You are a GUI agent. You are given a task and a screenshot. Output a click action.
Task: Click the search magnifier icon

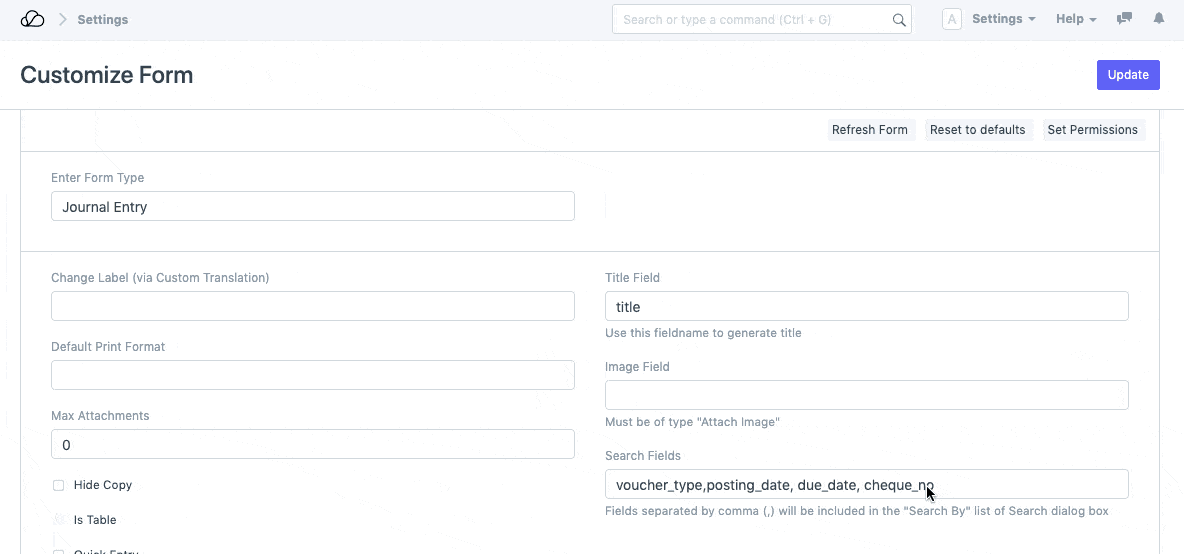(898, 19)
